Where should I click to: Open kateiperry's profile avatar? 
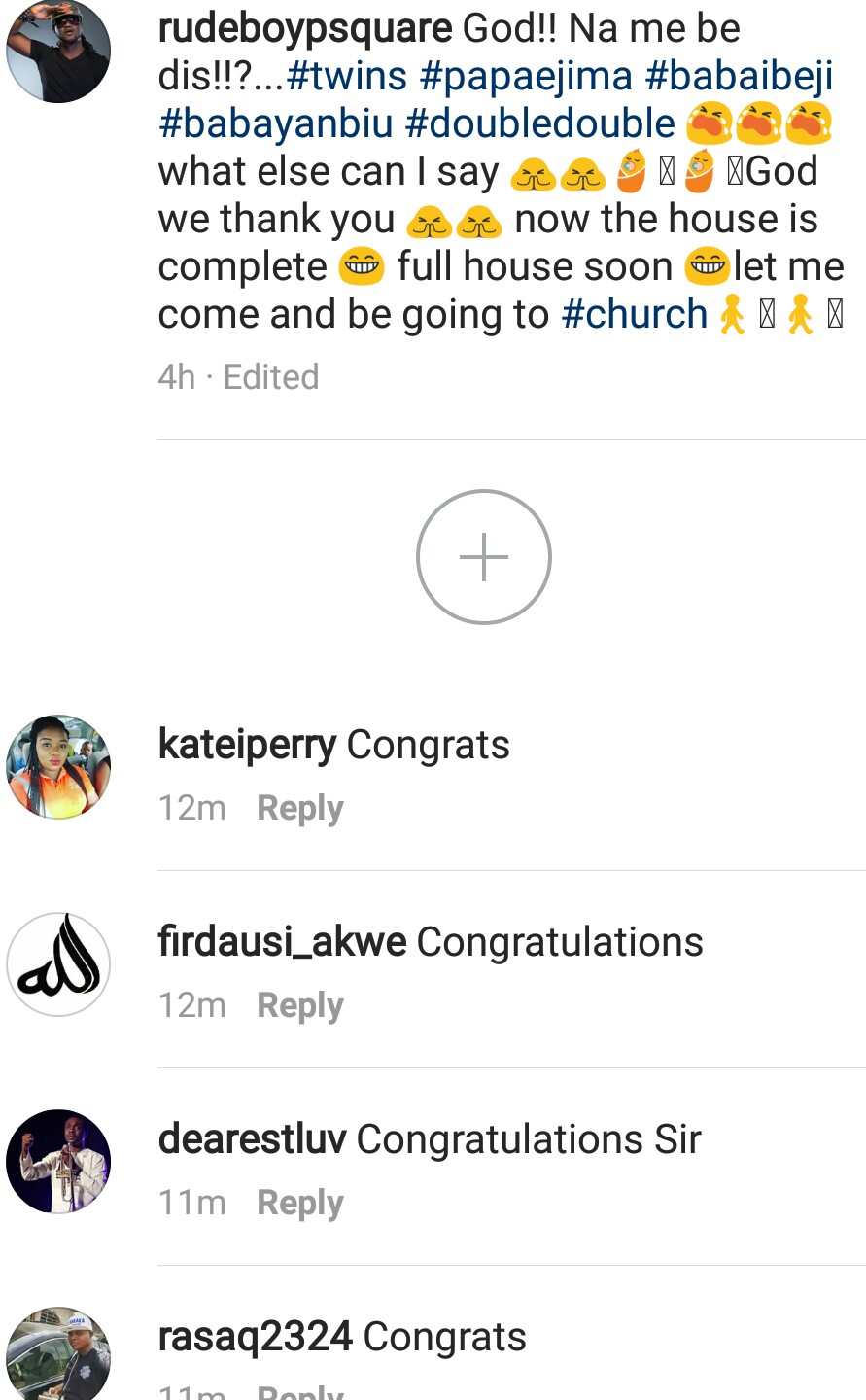click(x=58, y=767)
